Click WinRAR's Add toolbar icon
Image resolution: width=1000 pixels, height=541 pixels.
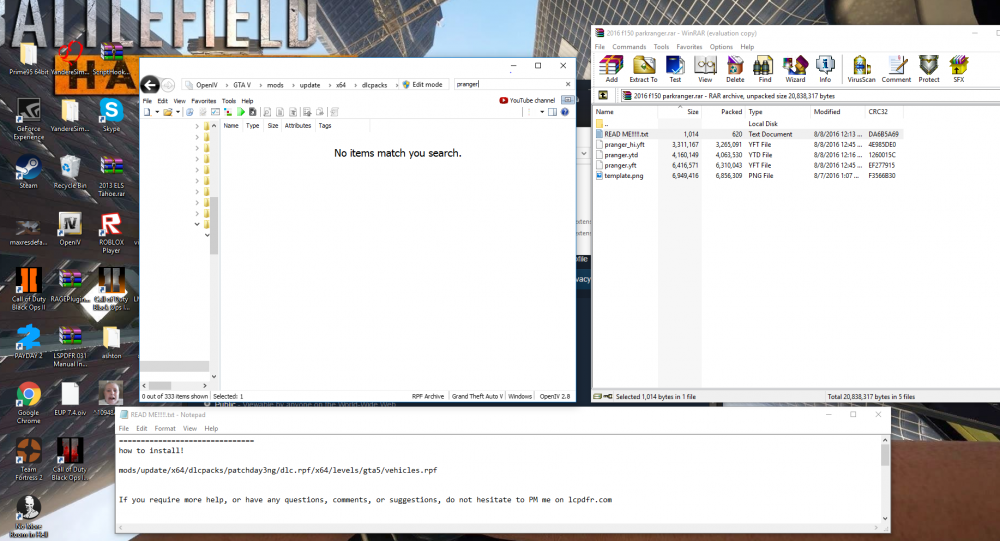pyautogui.click(x=611, y=69)
